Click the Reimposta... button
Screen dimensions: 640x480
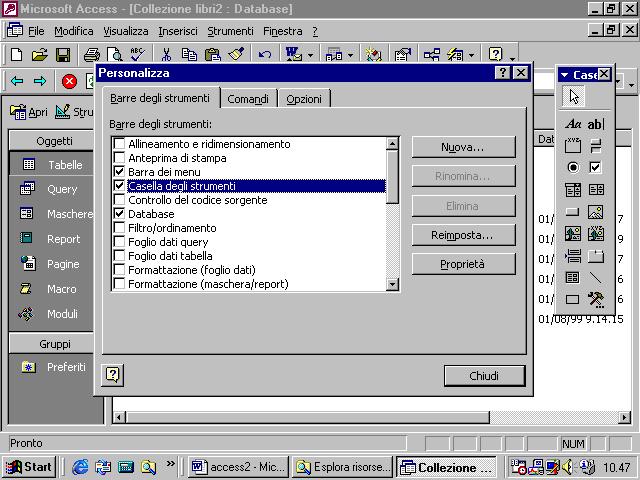coord(463,235)
